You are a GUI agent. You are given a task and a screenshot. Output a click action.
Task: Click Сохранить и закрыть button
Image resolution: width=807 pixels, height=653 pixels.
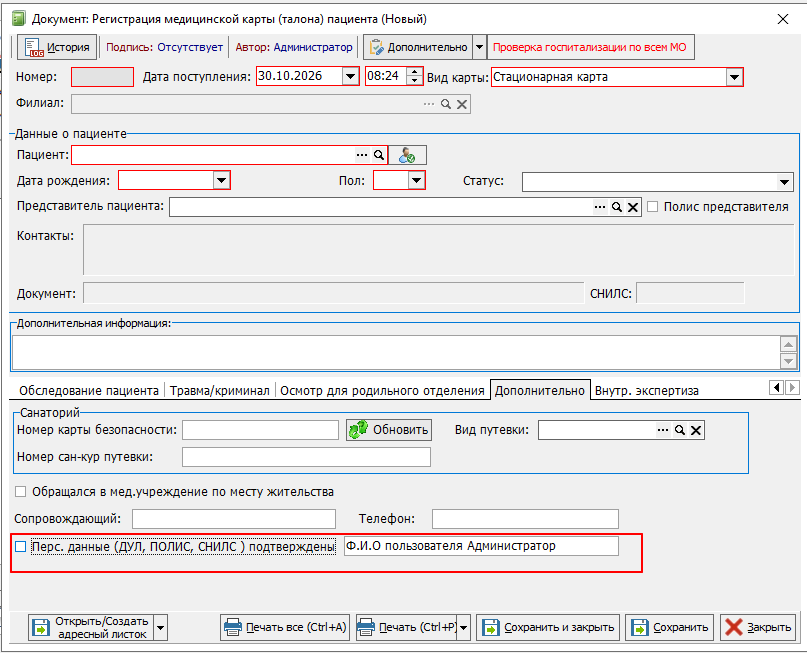tap(548, 628)
